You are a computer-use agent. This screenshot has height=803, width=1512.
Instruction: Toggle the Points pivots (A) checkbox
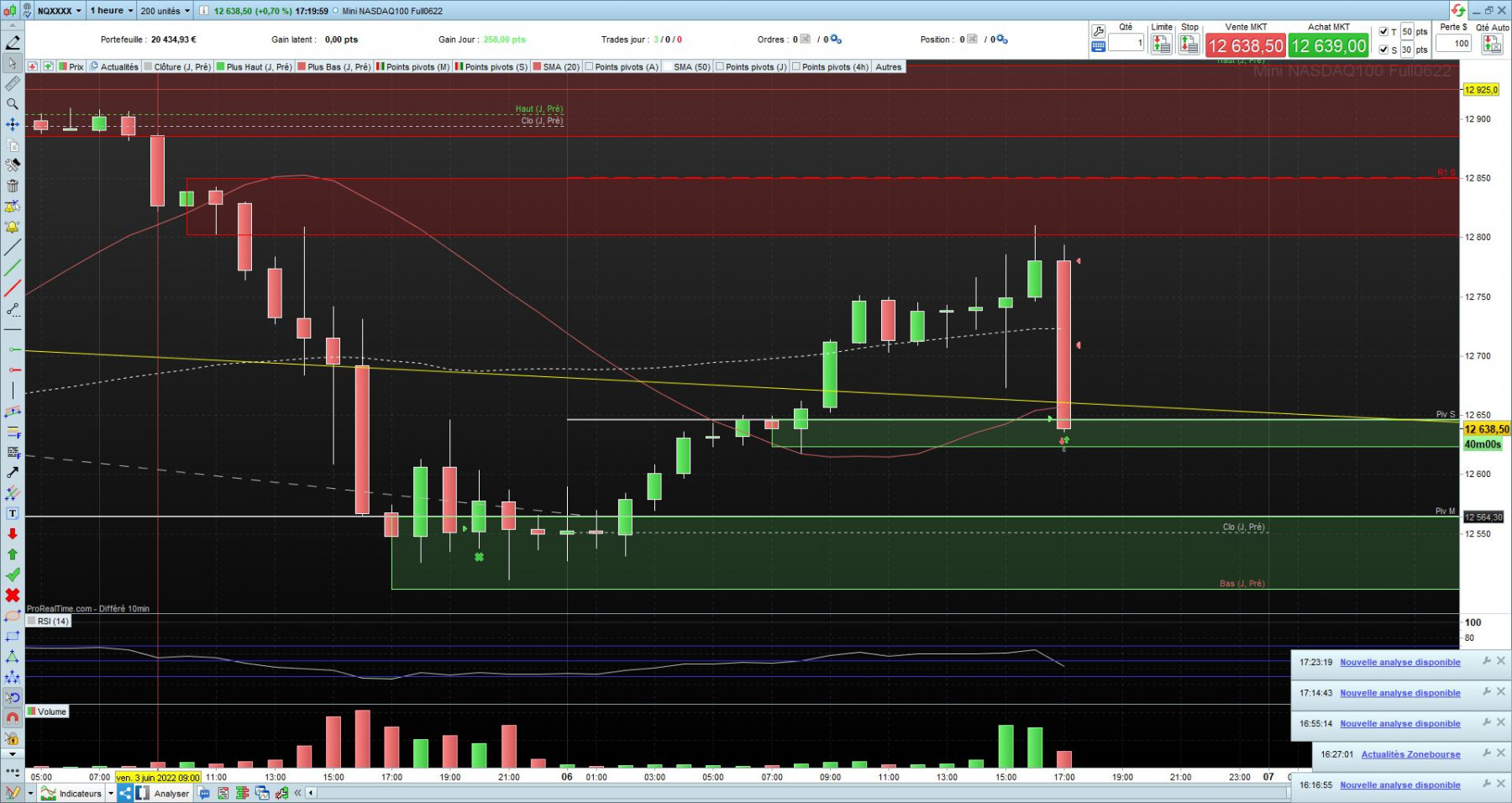point(589,67)
